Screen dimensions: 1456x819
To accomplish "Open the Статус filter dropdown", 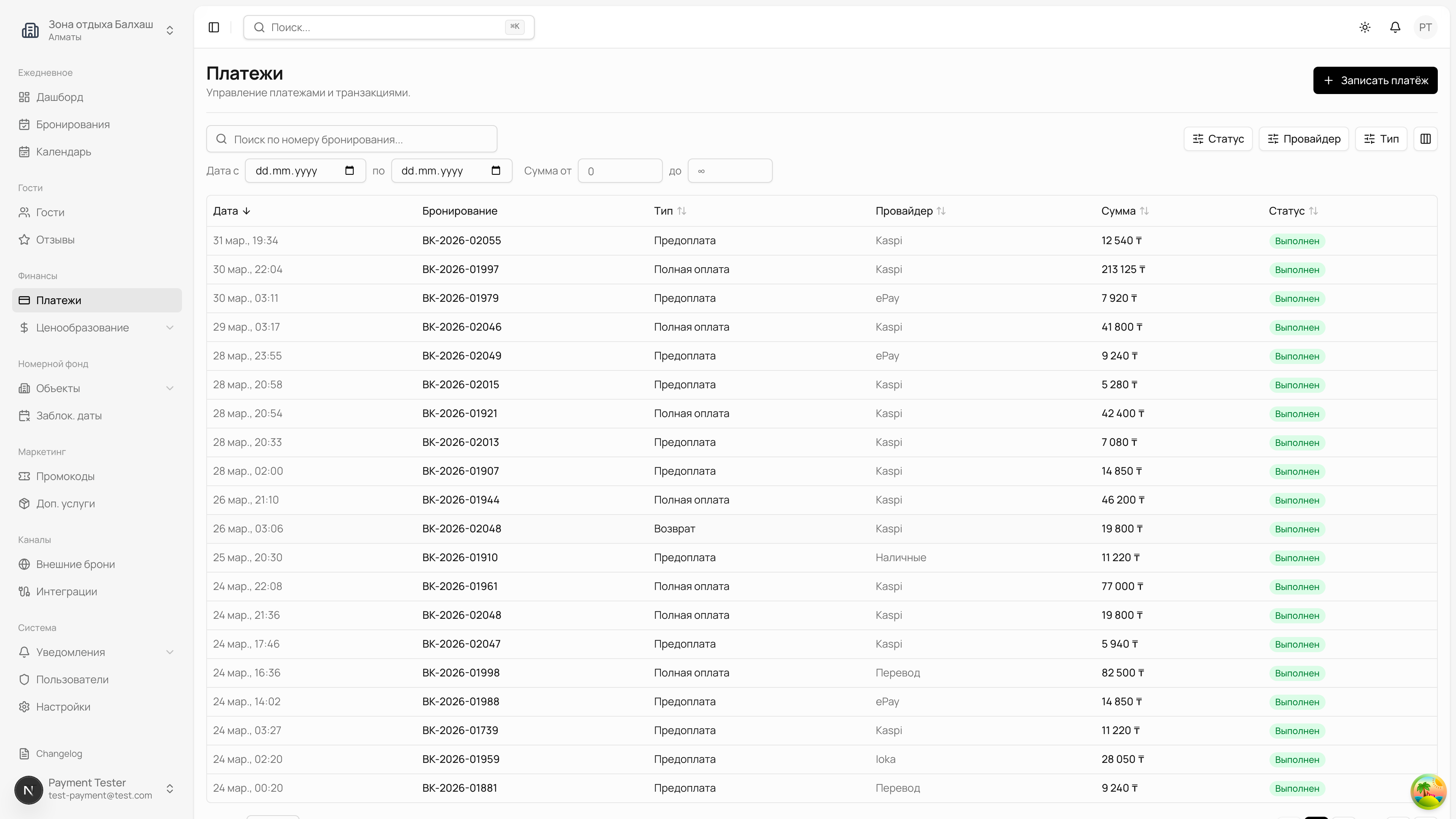I will [1218, 138].
